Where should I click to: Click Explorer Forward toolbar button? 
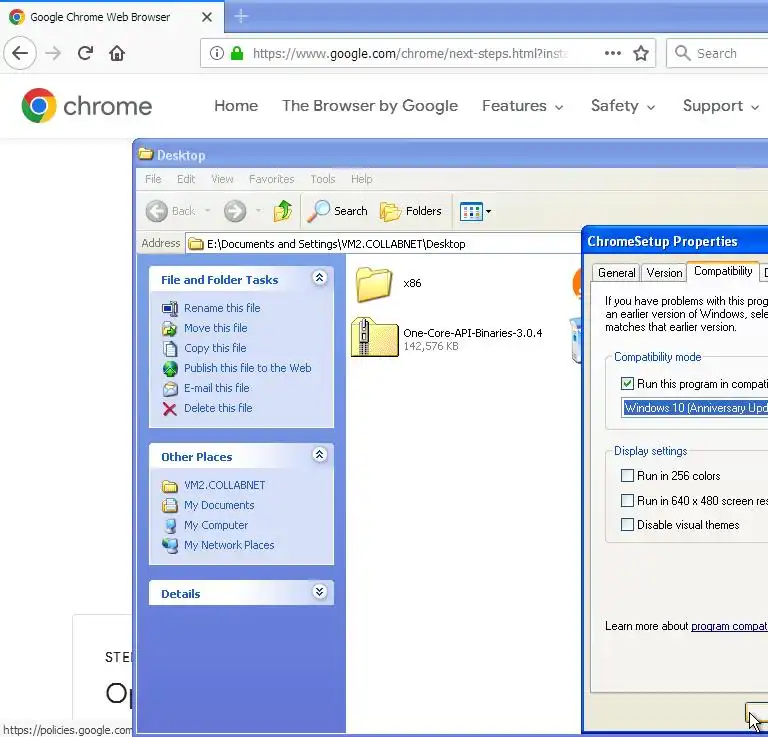tap(235, 211)
